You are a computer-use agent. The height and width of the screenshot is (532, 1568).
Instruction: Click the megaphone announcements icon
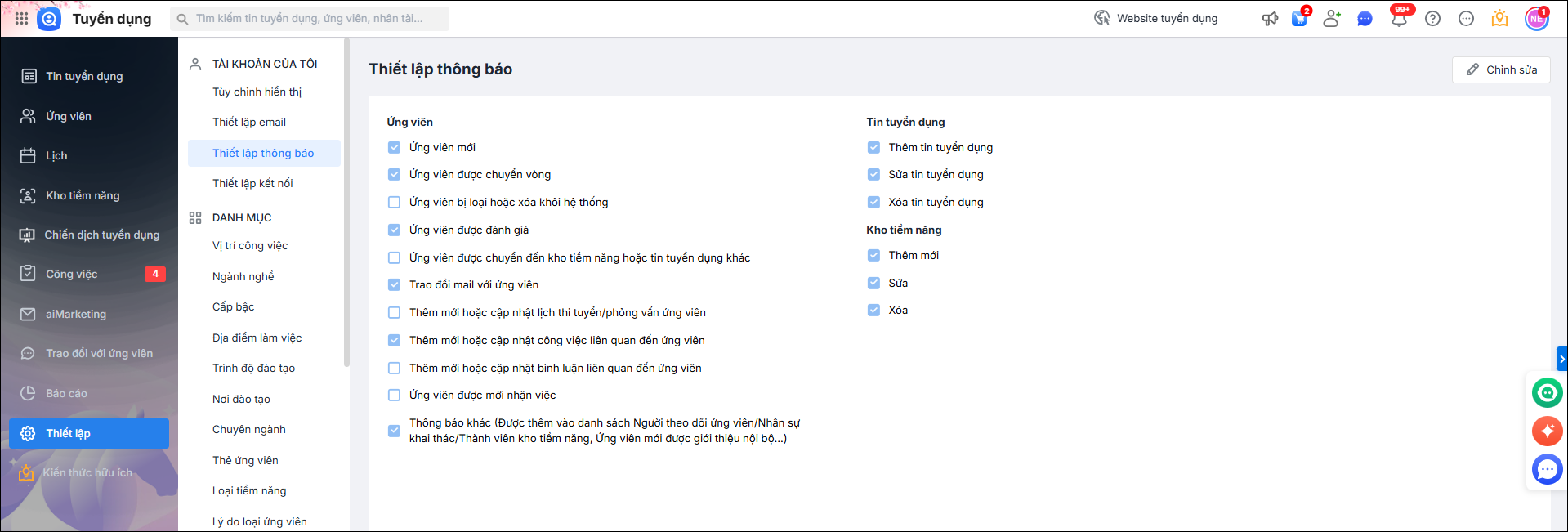coord(1270,18)
